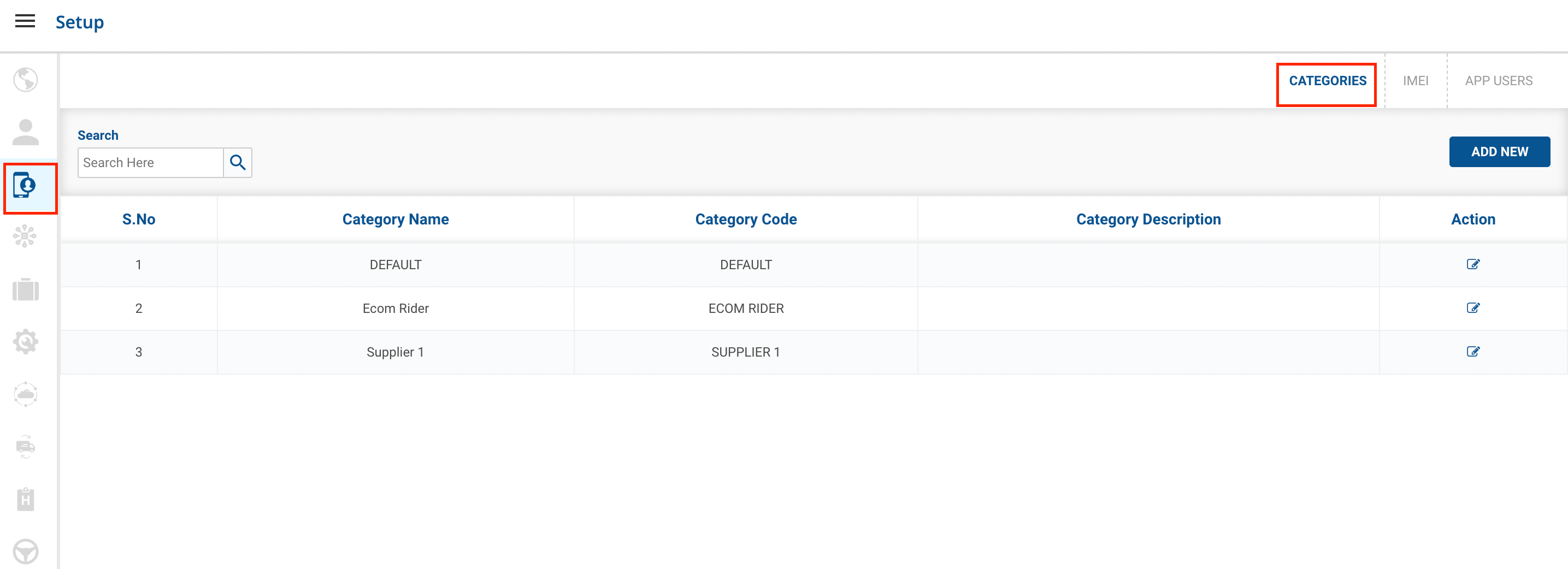Switch to the IMEI tab

(1415, 81)
